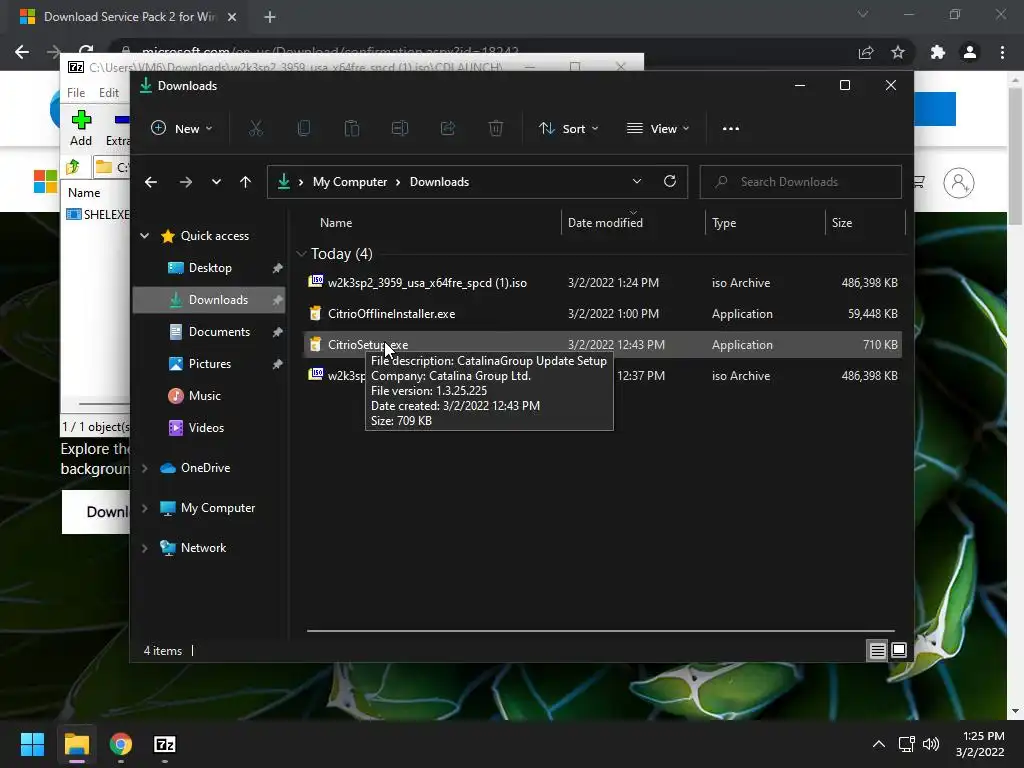Click the Rename icon in Explorer toolbar
Screen dimensions: 1024x768
point(400,129)
